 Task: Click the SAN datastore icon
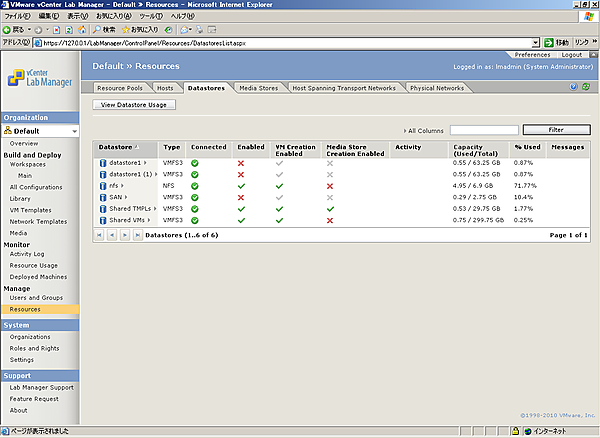point(103,197)
